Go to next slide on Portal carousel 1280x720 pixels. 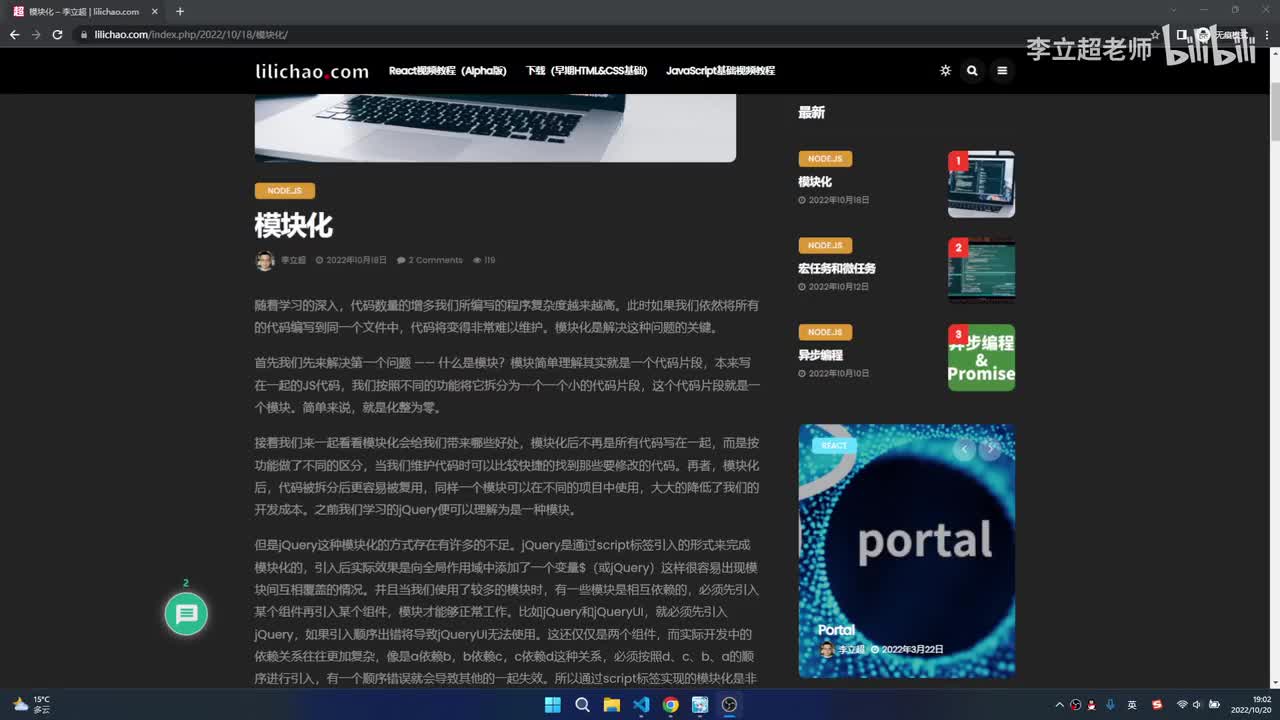coord(990,449)
